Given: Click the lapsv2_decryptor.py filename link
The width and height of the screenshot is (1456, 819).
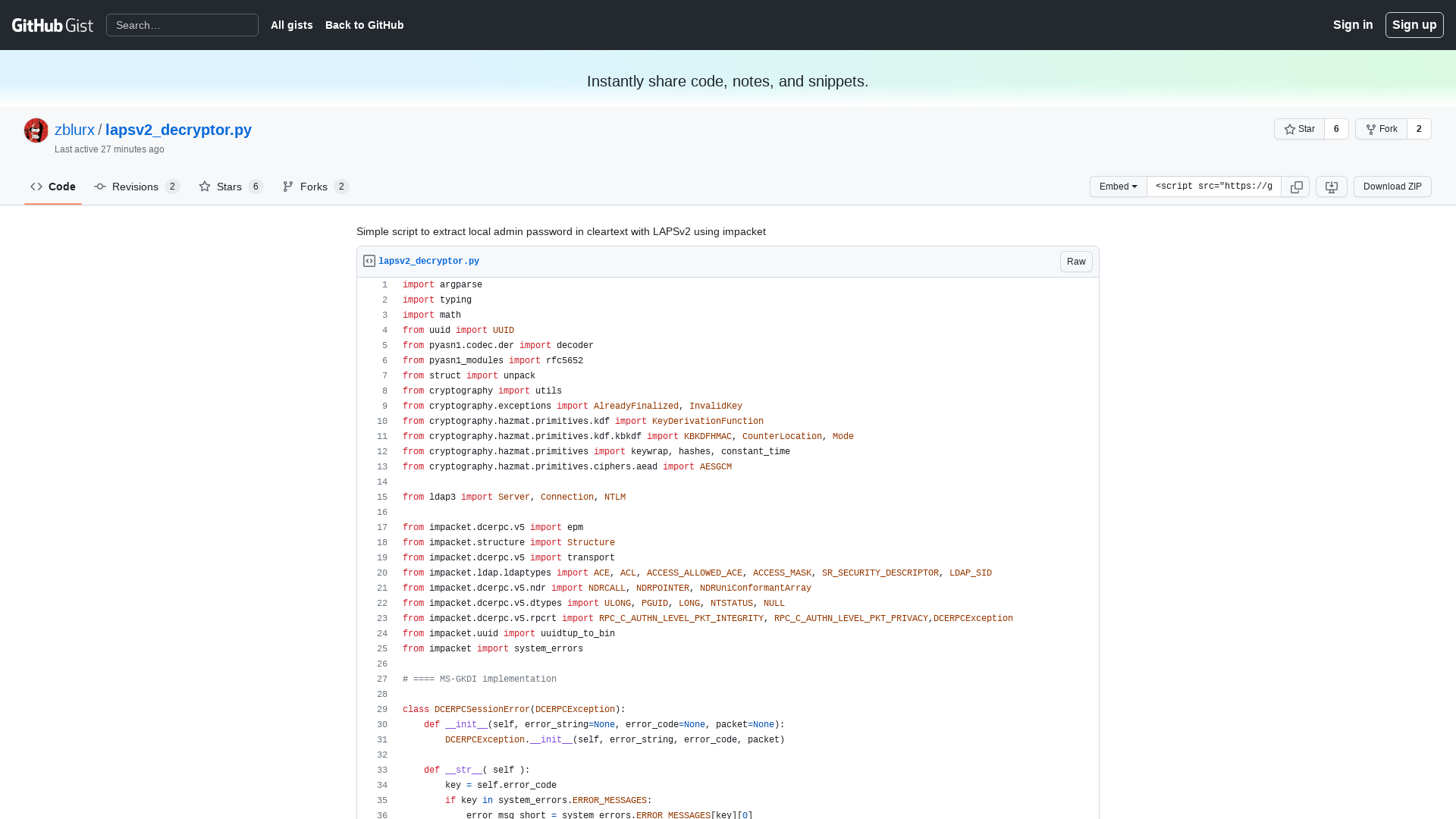Looking at the screenshot, I should [x=428, y=261].
